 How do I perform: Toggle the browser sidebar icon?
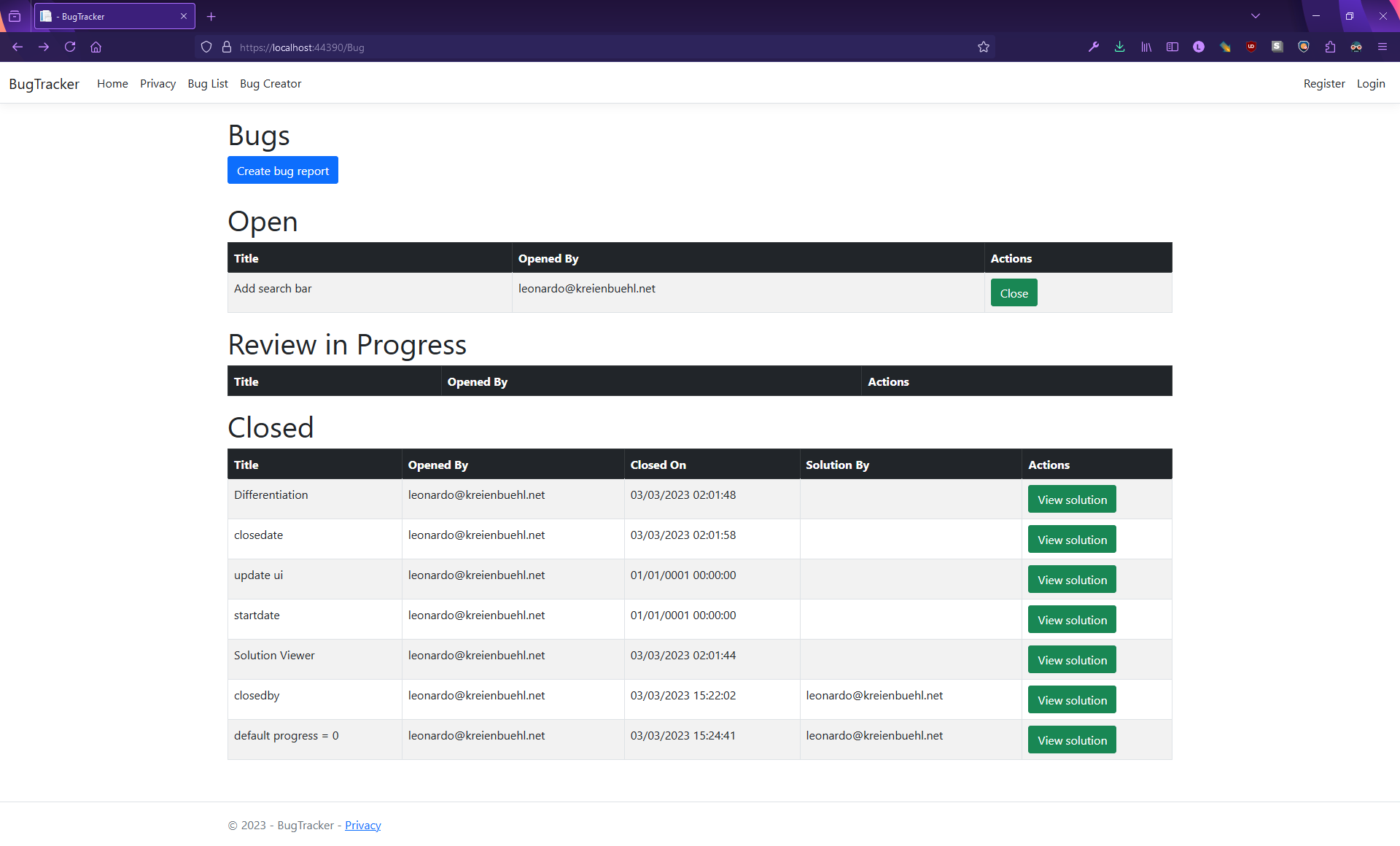coord(1172,47)
